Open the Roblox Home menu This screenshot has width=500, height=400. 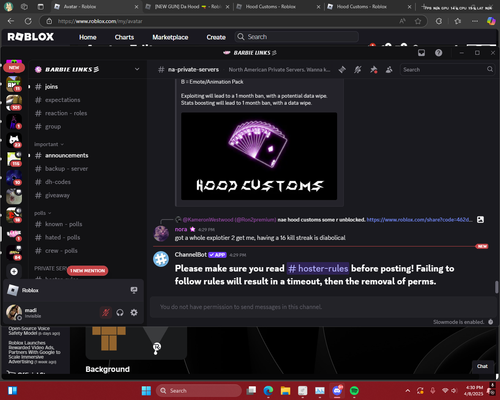coord(88,37)
